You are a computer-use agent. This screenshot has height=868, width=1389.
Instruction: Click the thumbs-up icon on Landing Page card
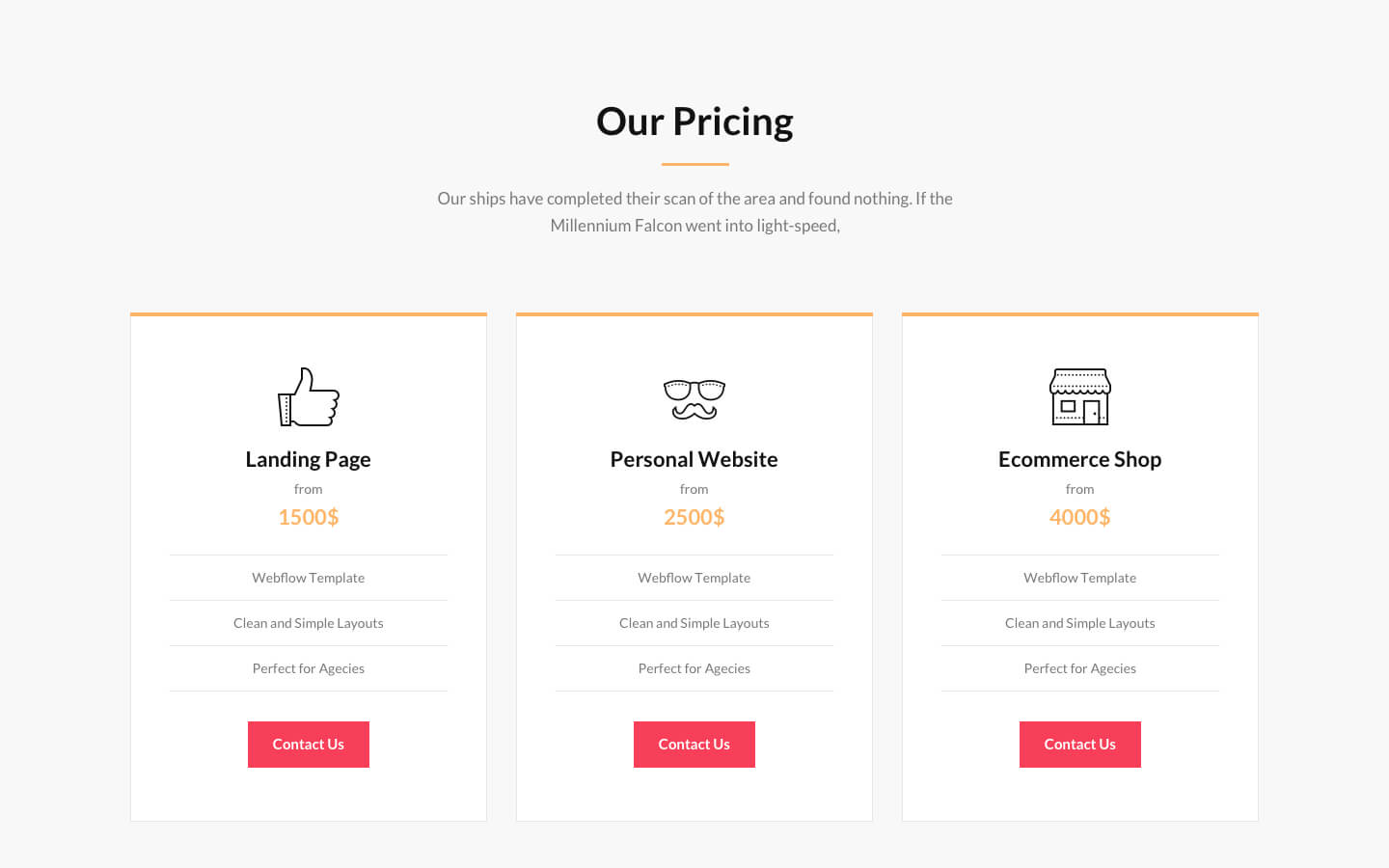(309, 395)
